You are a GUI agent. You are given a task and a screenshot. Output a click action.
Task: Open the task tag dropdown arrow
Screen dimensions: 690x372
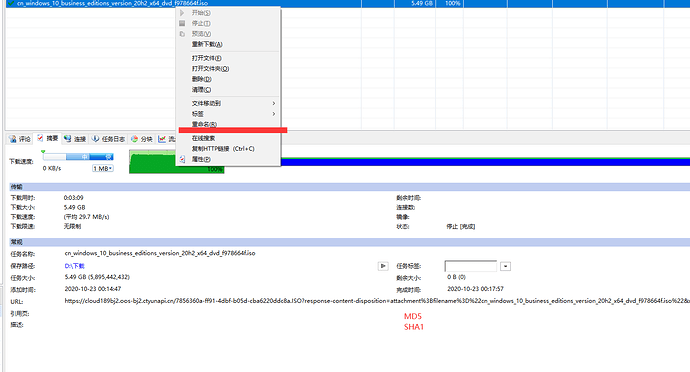(x=506, y=266)
